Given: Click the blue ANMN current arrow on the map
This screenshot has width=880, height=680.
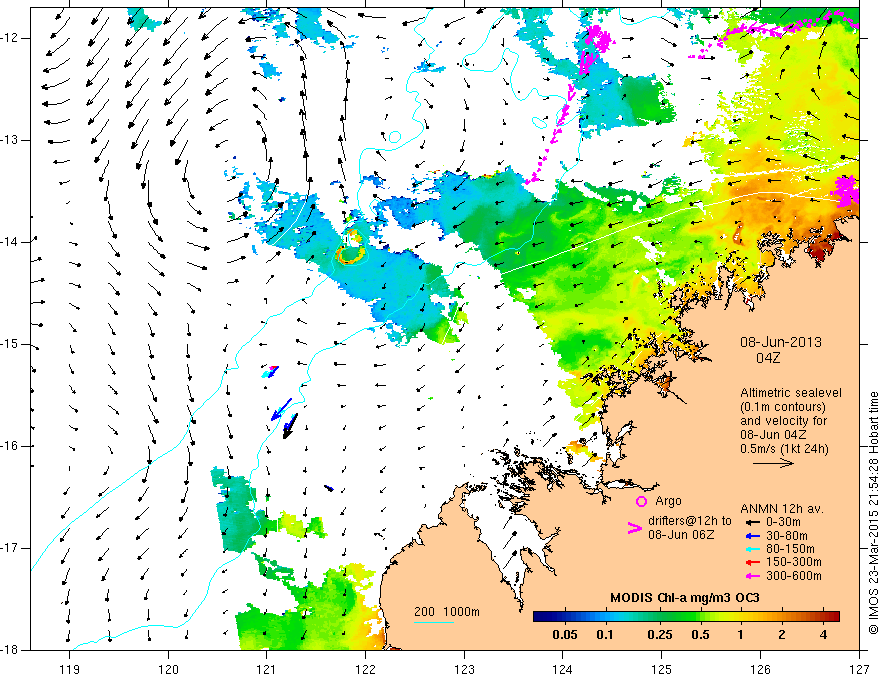Looking at the screenshot, I should click(281, 409).
